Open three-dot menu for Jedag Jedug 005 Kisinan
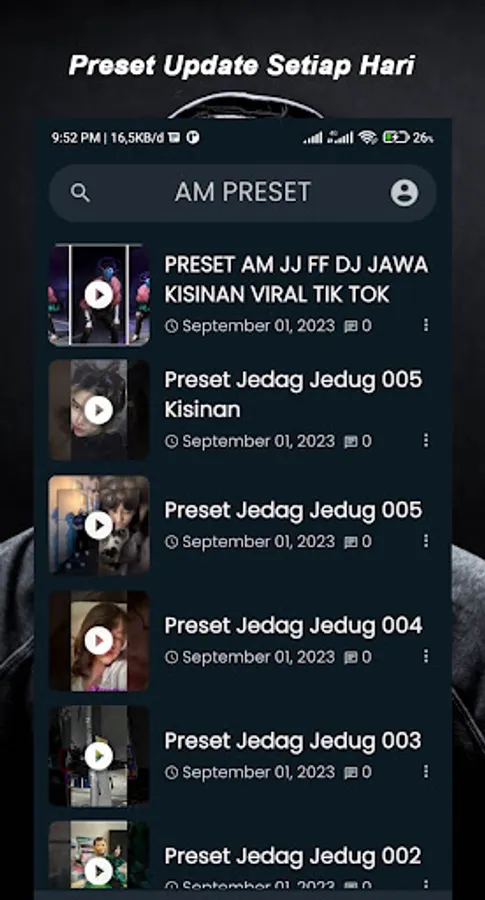The image size is (485, 900). 426,440
